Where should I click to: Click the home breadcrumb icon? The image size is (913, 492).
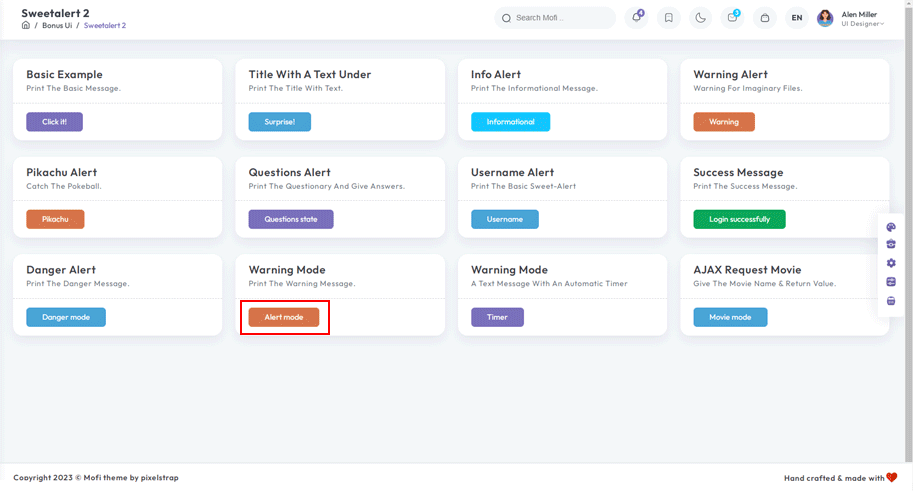[26, 25]
